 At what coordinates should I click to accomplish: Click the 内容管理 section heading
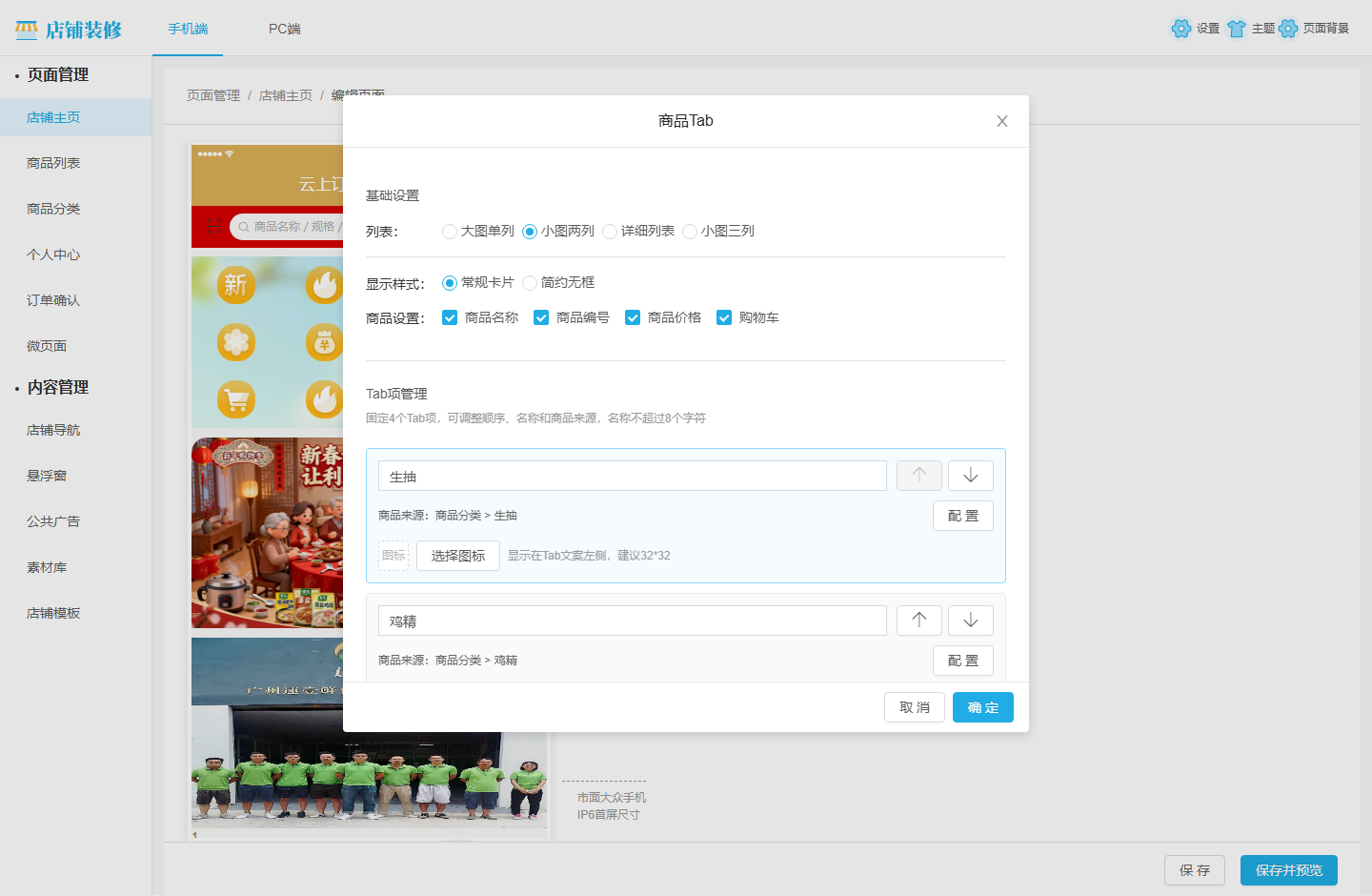[58, 387]
